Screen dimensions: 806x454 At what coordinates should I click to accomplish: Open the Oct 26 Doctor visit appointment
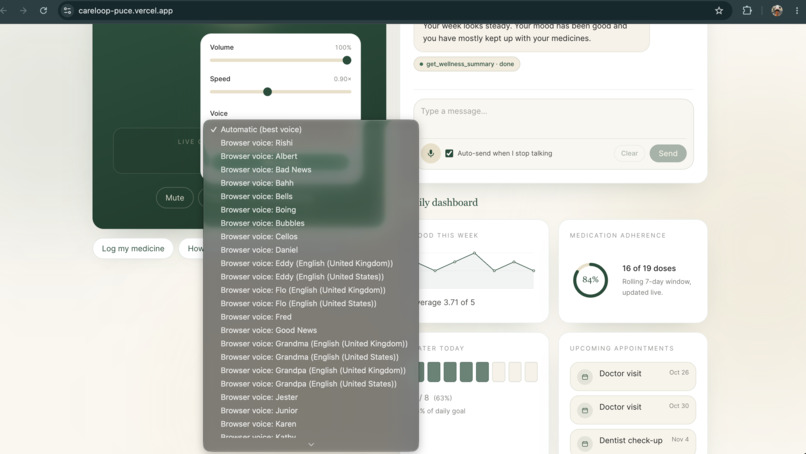(633, 376)
